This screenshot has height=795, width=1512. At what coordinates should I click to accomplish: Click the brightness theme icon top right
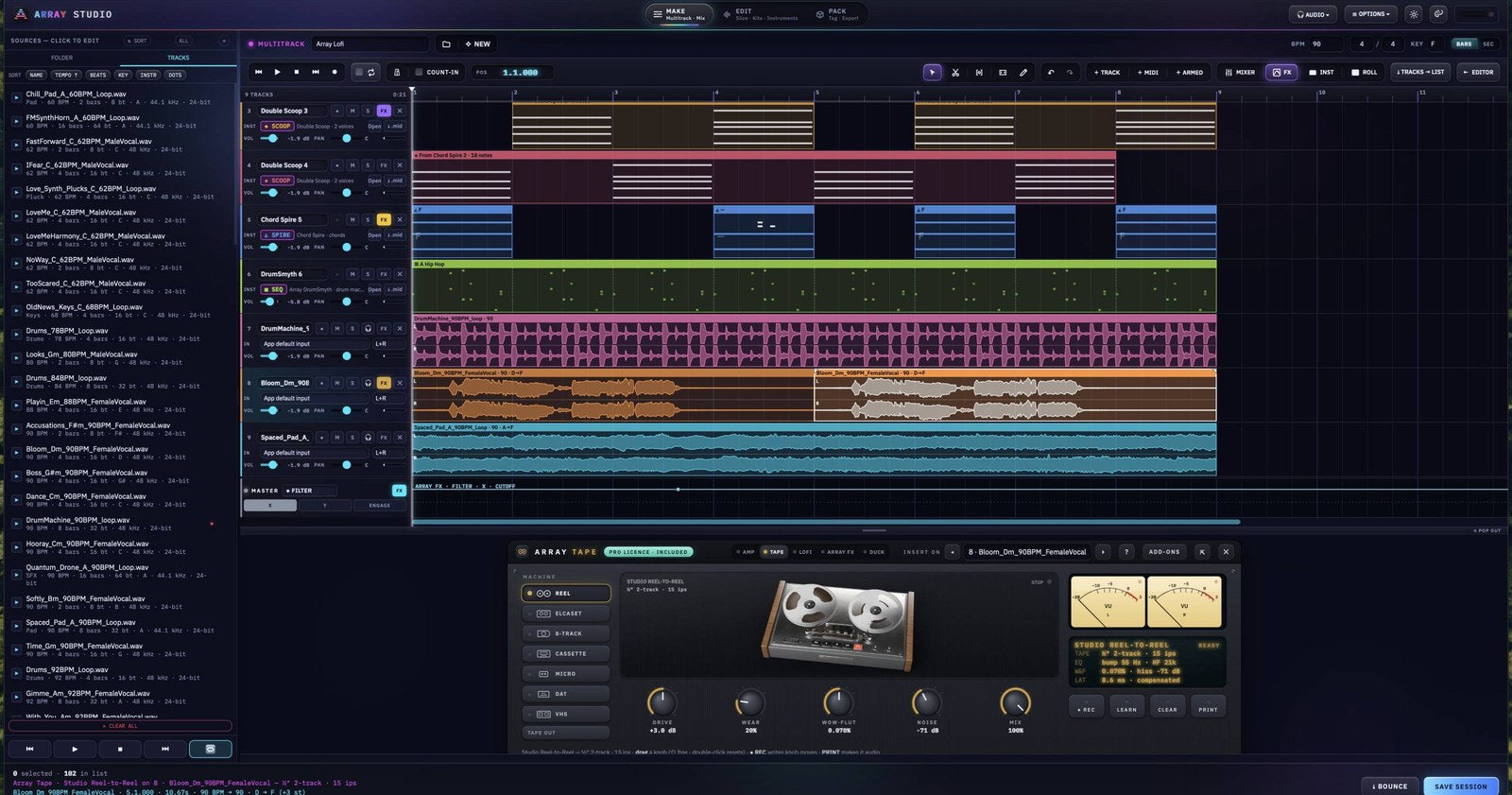point(1414,14)
